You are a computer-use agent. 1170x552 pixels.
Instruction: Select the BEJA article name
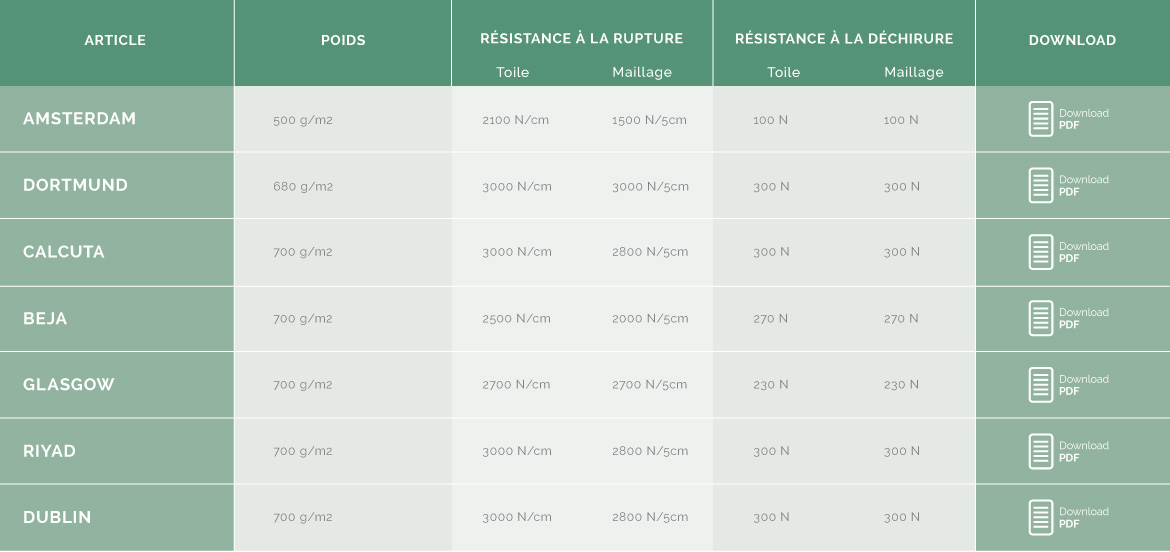click(46, 319)
